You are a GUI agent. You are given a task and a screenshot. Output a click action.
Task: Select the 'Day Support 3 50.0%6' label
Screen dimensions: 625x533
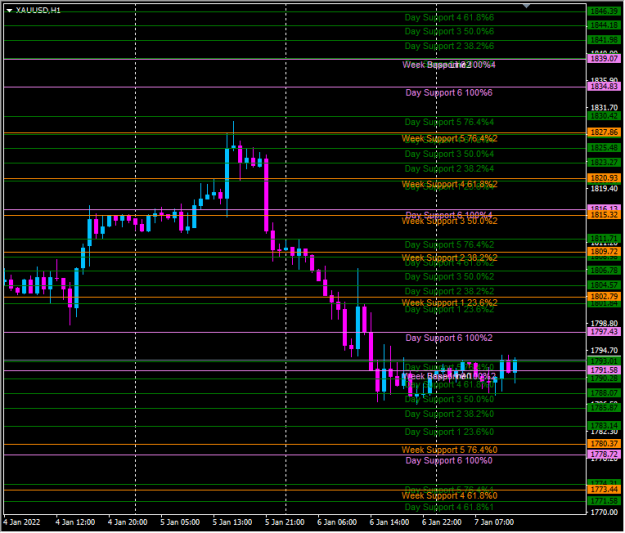449,31
